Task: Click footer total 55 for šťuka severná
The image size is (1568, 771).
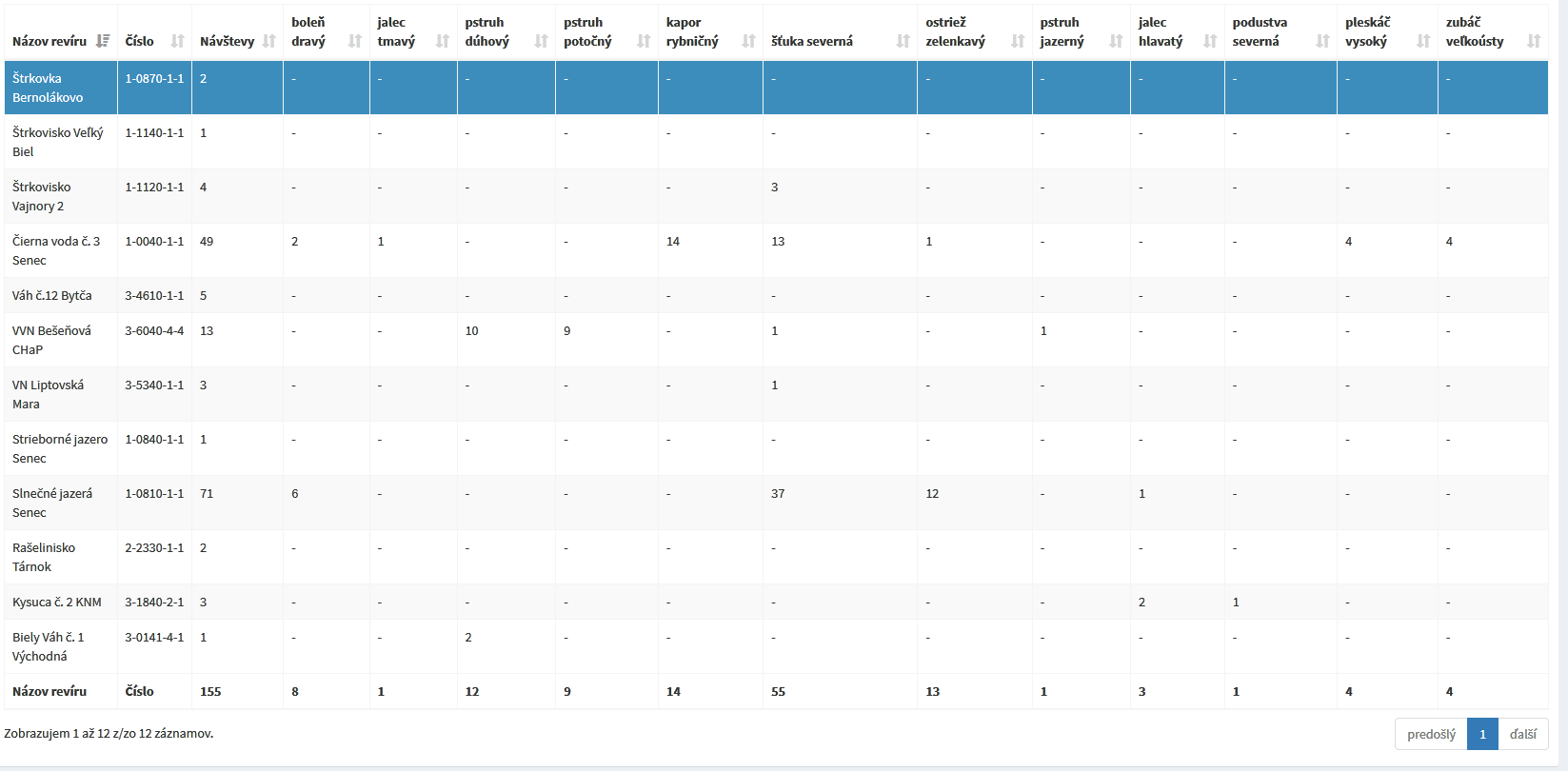Action: click(778, 691)
